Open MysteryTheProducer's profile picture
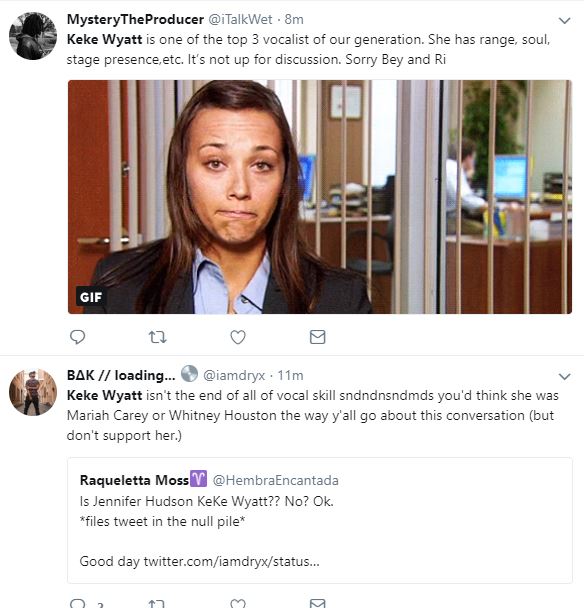The width and height of the screenshot is (584, 608). [33, 36]
